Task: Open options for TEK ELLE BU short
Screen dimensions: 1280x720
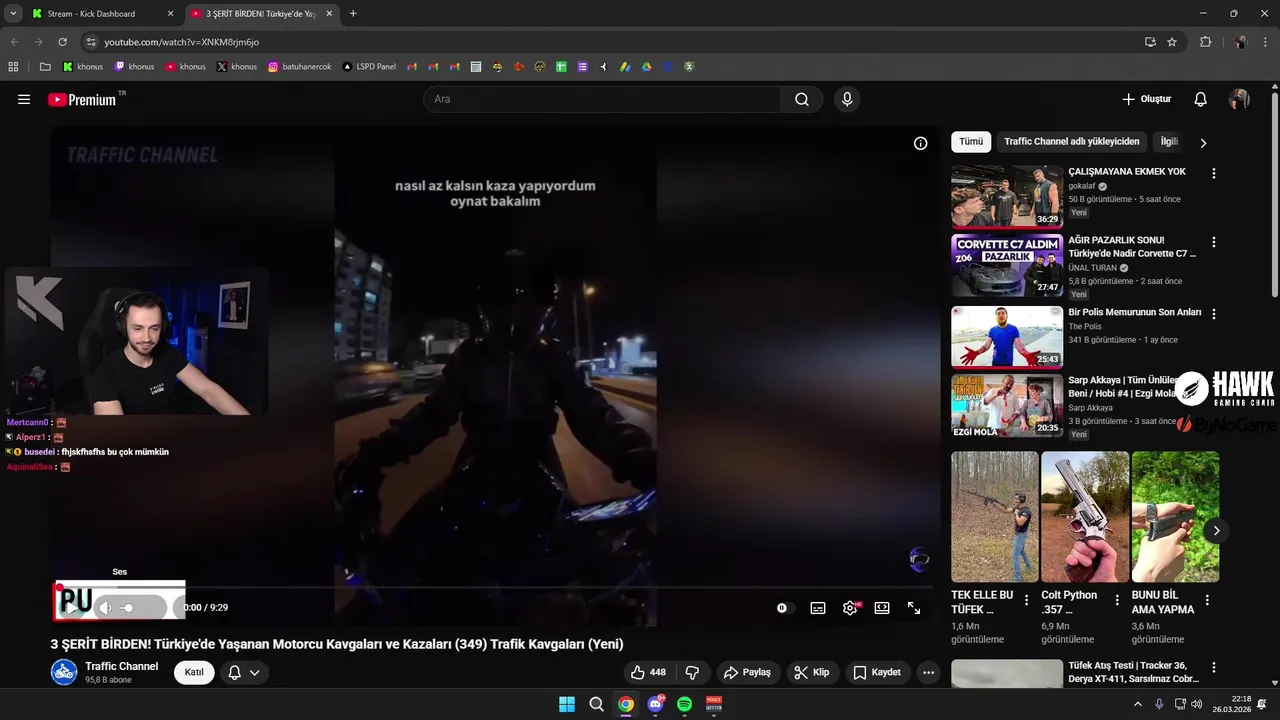Action: [1026, 601]
